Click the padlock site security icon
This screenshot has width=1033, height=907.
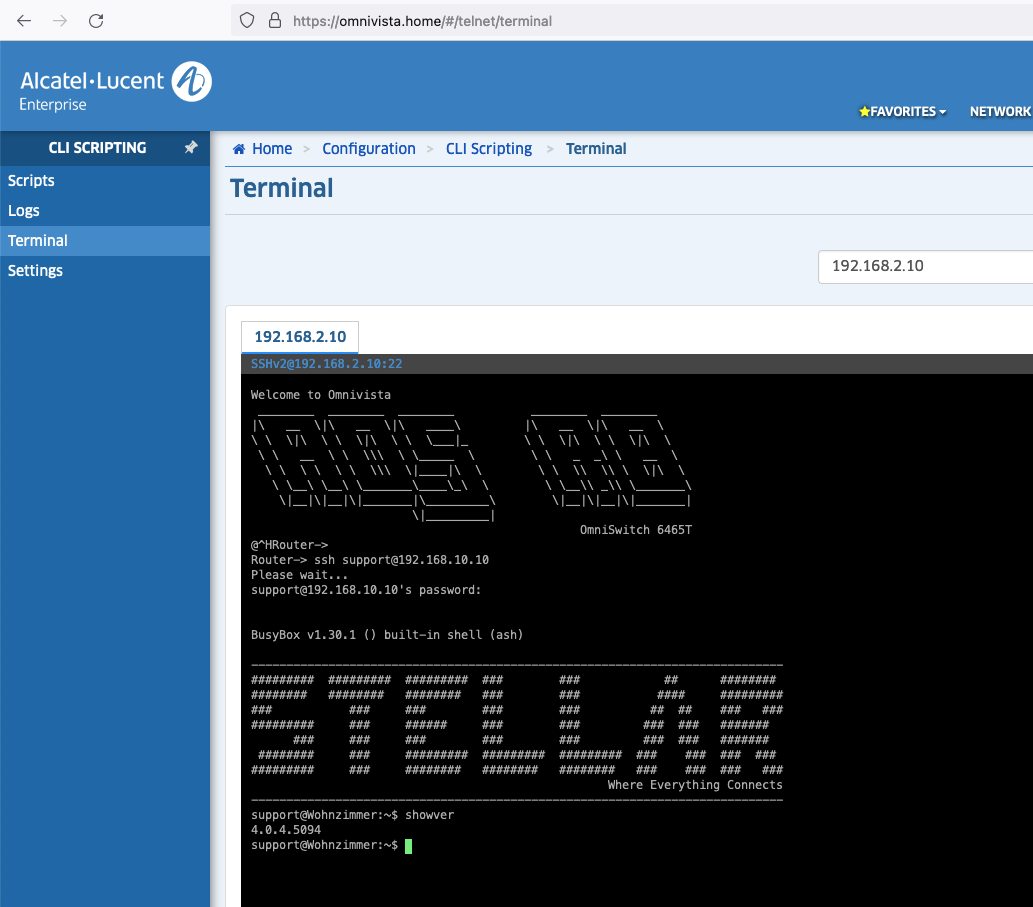tap(274, 20)
